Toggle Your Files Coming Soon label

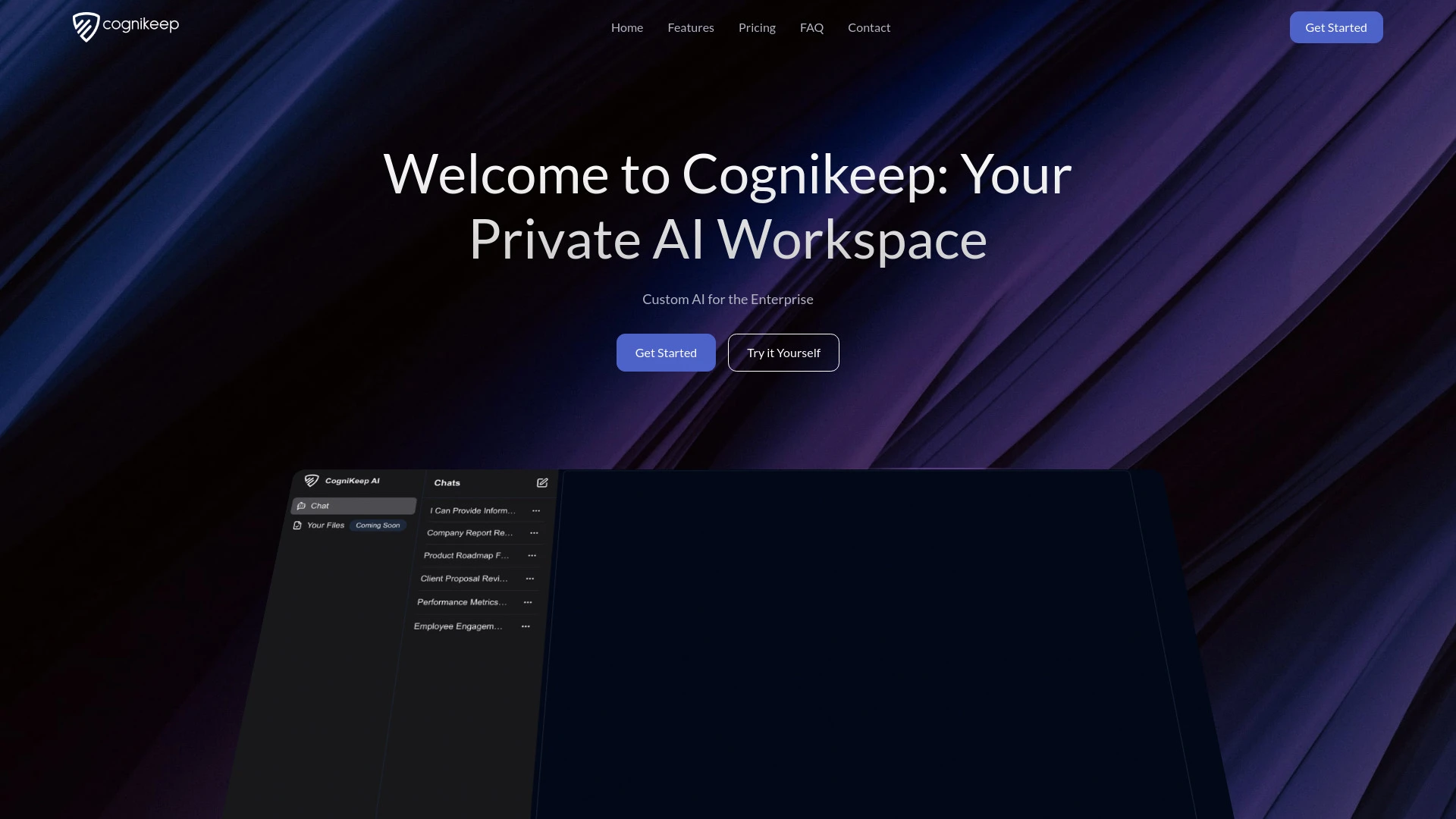tap(349, 525)
